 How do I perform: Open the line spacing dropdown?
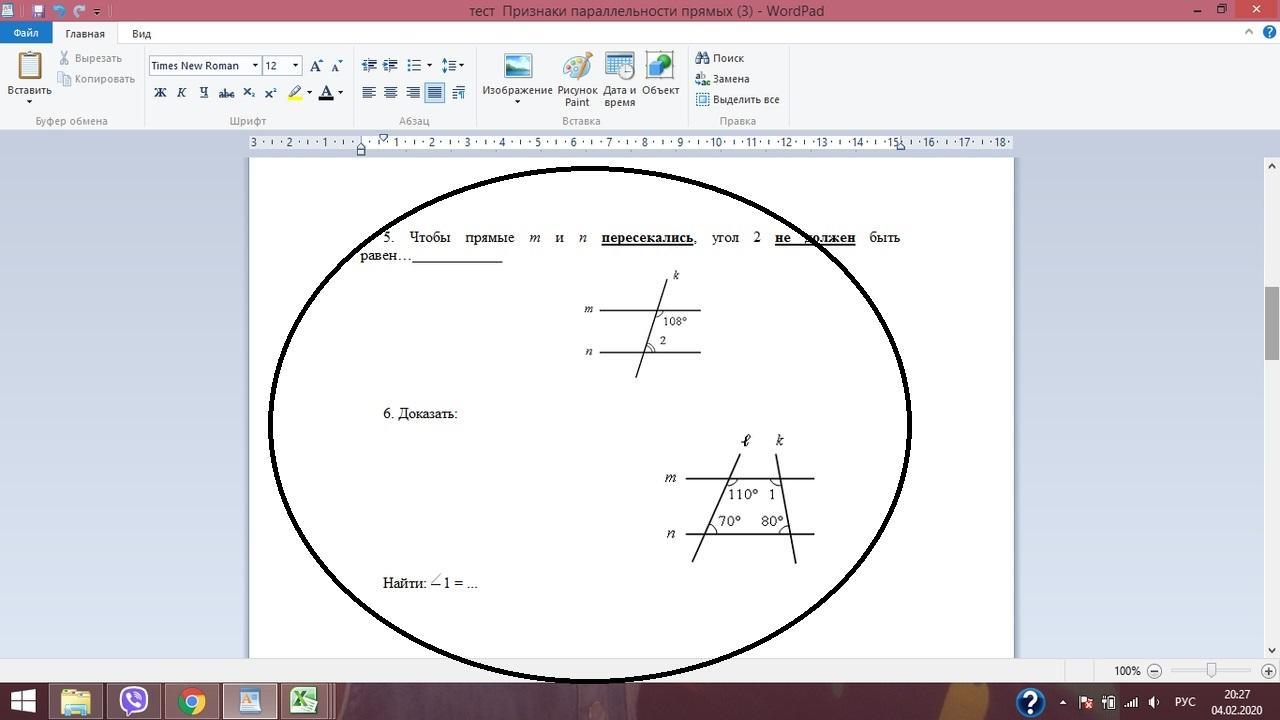click(x=453, y=66)
